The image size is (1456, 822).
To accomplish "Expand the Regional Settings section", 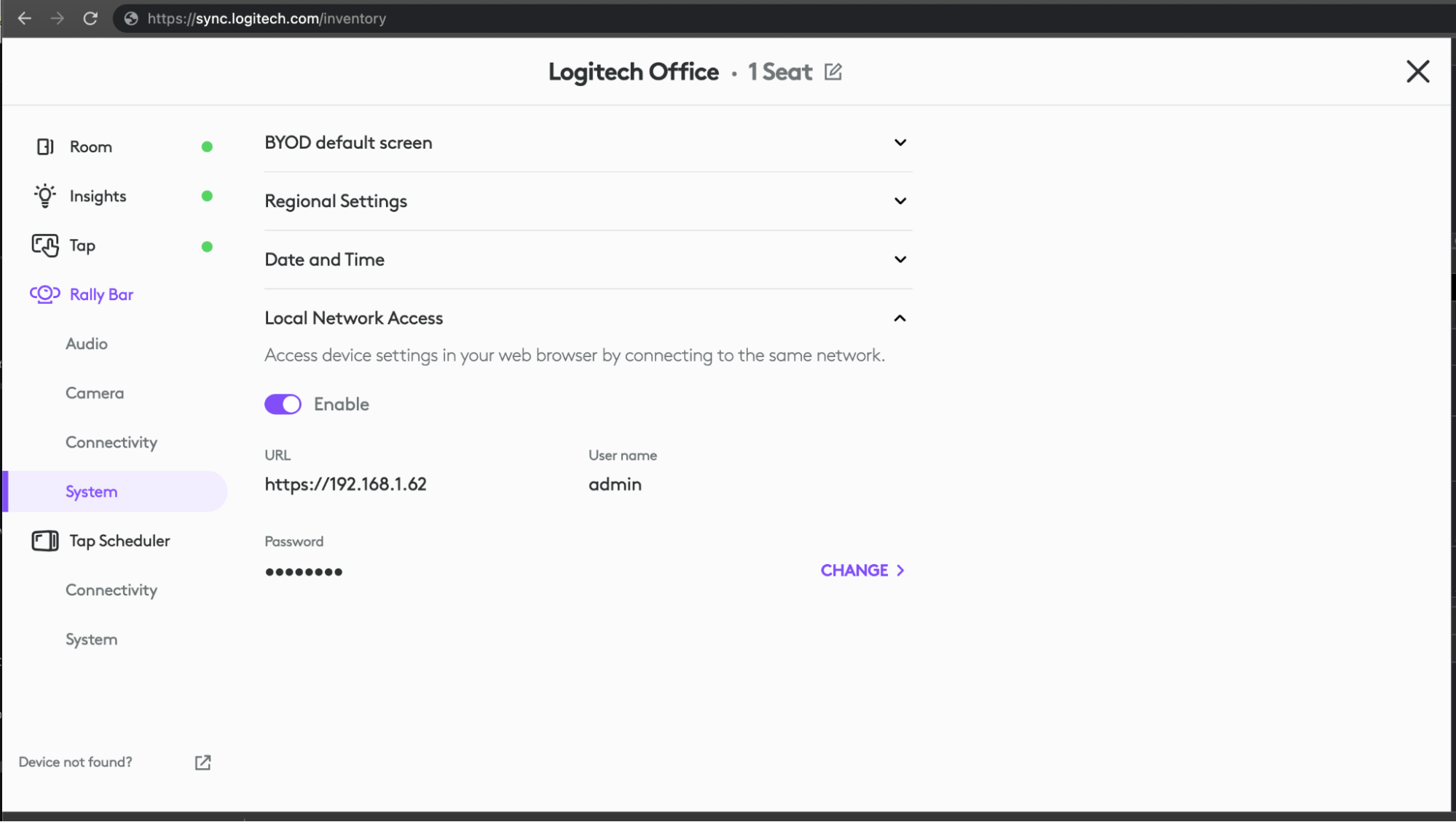I will [900, 201].
